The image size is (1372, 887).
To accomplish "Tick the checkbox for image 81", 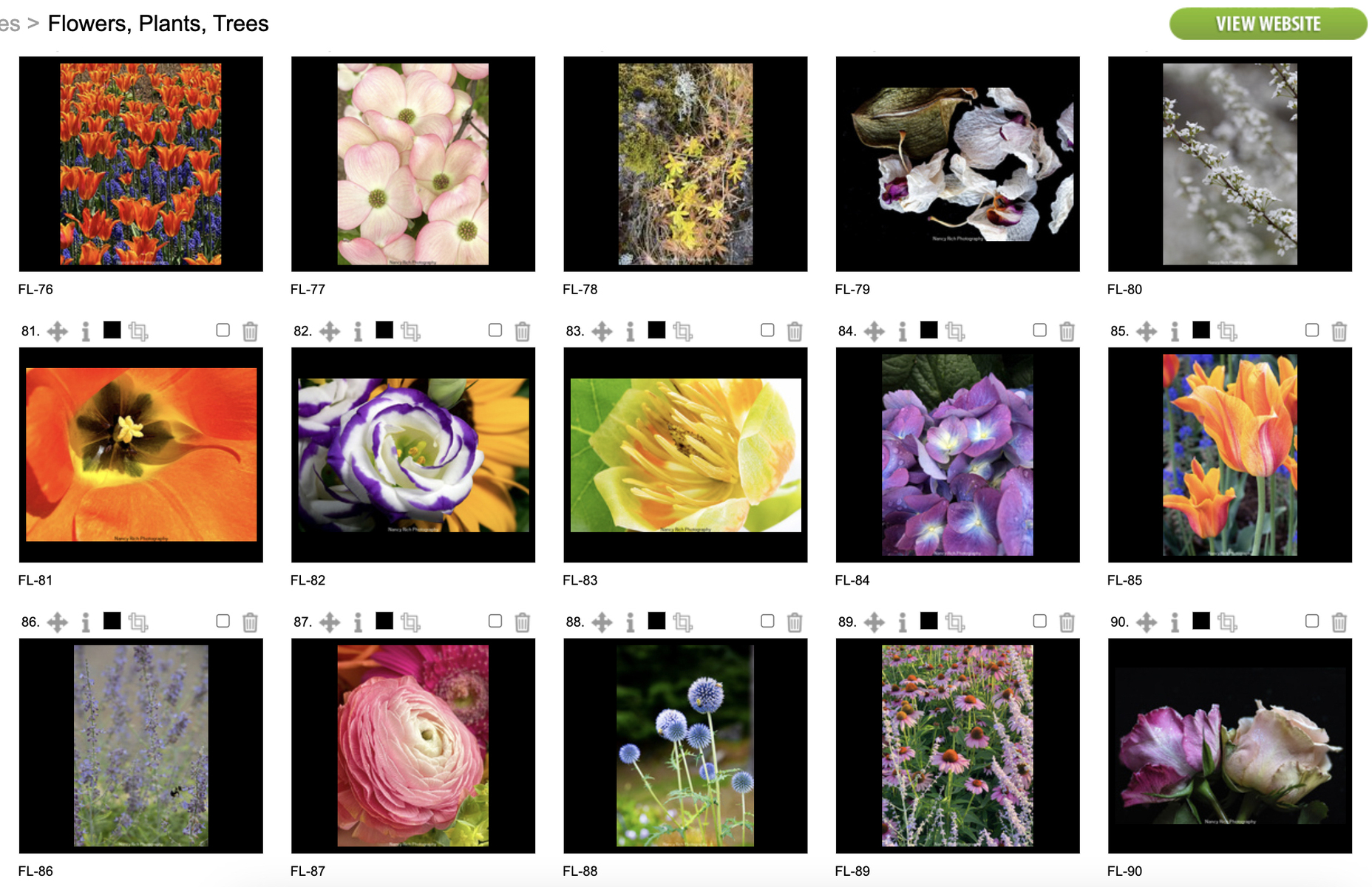I will [223, 330].
